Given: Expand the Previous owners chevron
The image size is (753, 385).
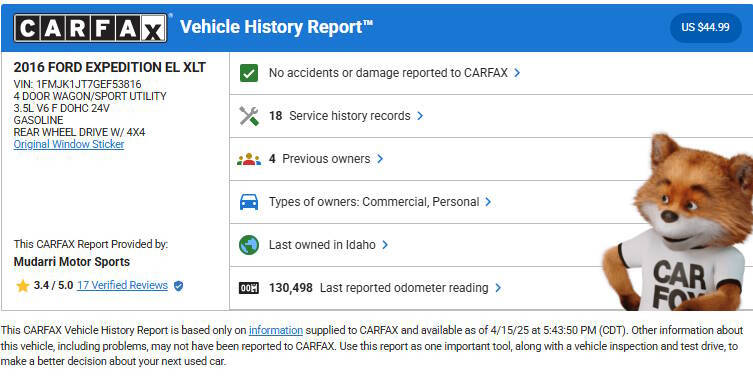Looking at the screenshot, I should tap(380, 159).
